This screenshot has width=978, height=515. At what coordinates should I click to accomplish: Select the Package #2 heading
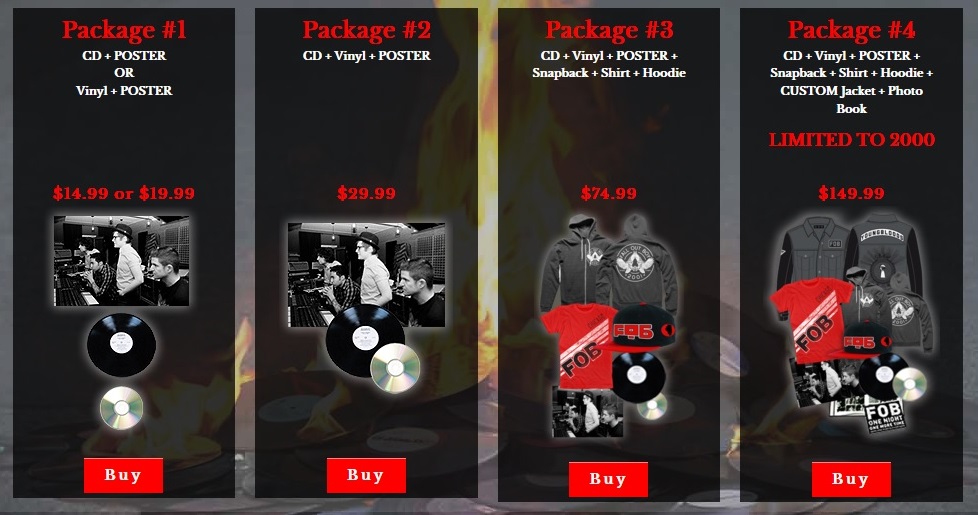367,30
